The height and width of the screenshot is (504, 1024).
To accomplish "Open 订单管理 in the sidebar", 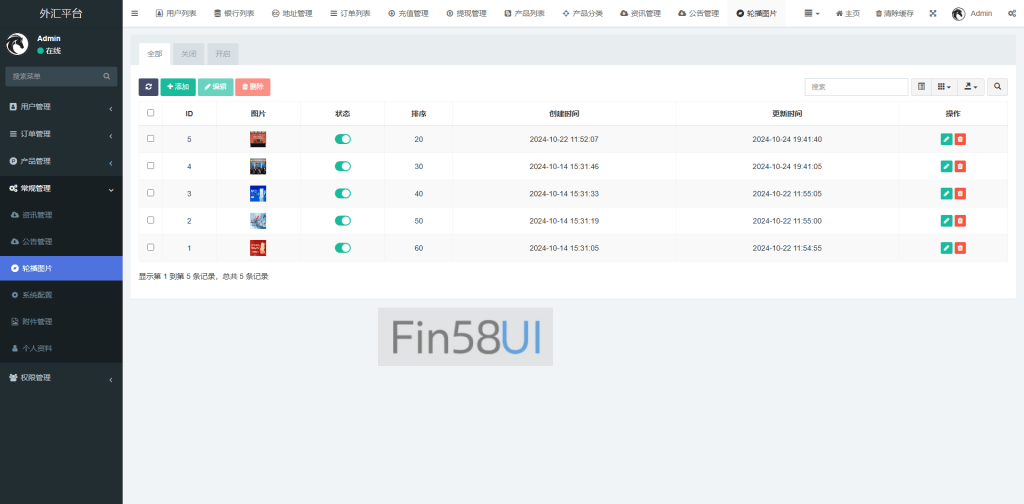I will pyautogui.click(x=61, y=134).
